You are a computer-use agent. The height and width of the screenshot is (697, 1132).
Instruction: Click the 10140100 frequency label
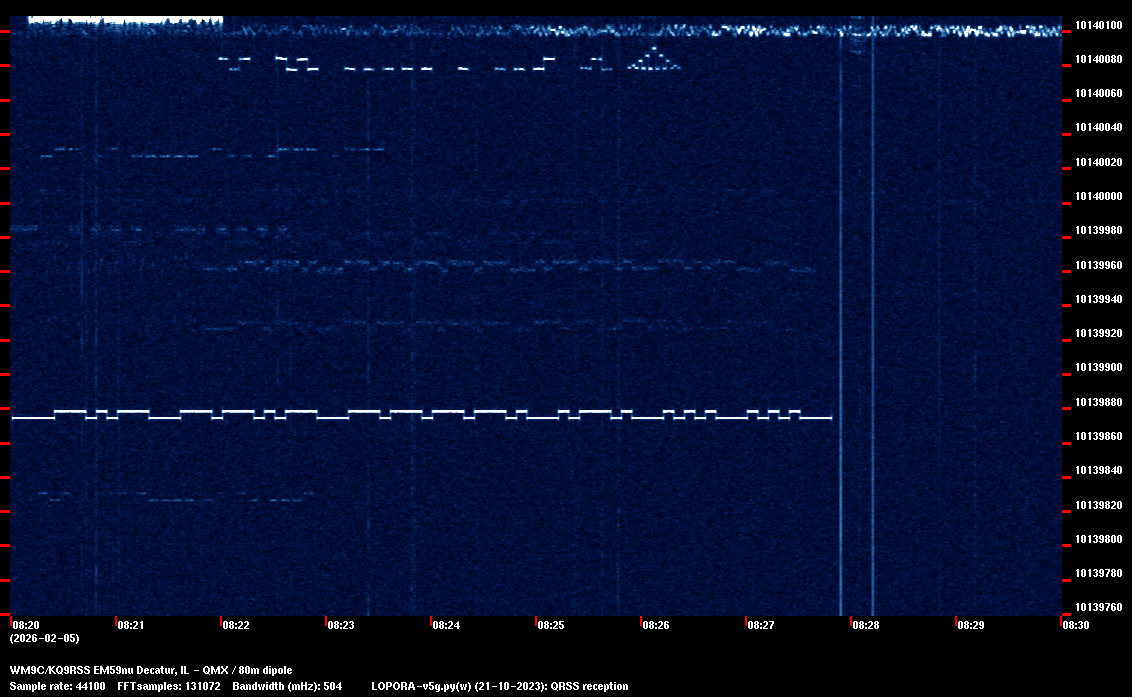(1097, 25)
